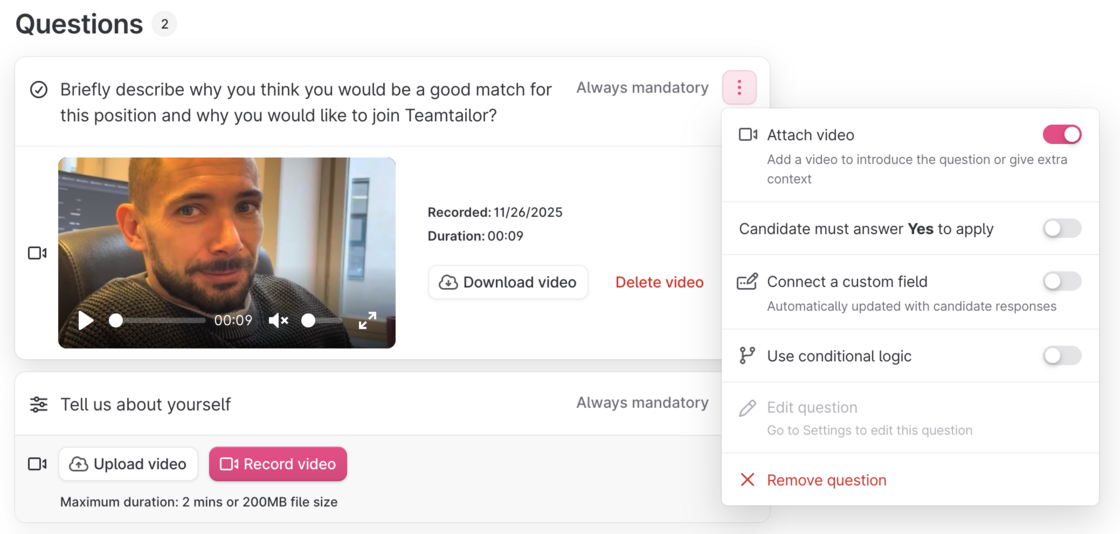Screen dimensions: 1120x534
Task: Turn on Connect a custom field toggle
Action: 1061,282
